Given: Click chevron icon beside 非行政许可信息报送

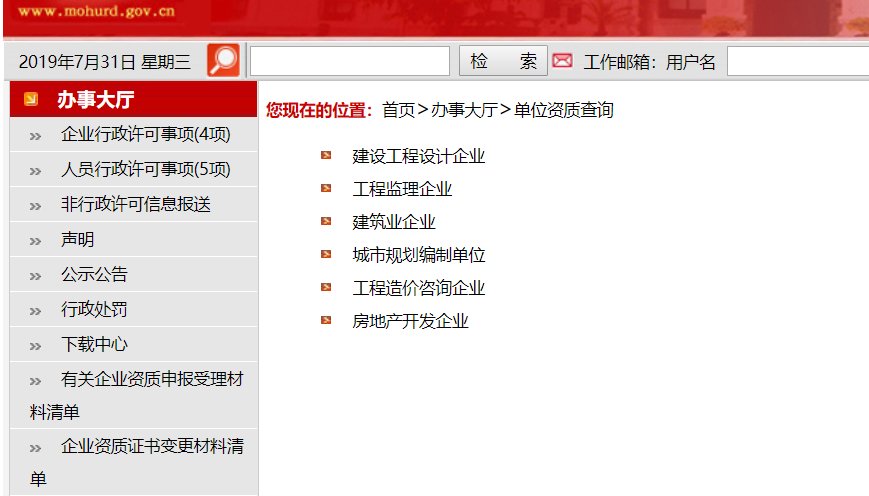Looking at the screenshot, I should (x=35, y=206).
